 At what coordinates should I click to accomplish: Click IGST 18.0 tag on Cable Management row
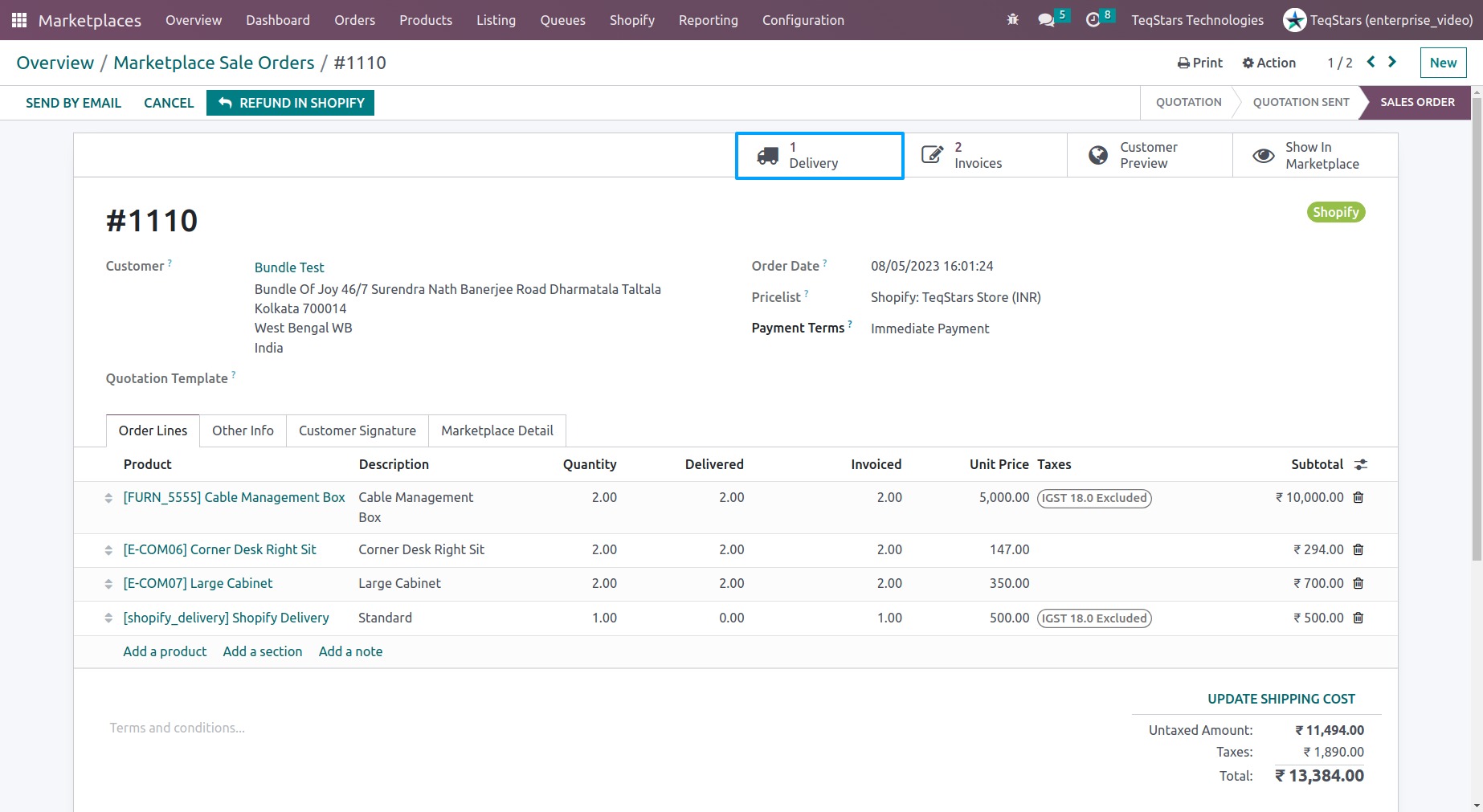click(x=1094, y=498)
